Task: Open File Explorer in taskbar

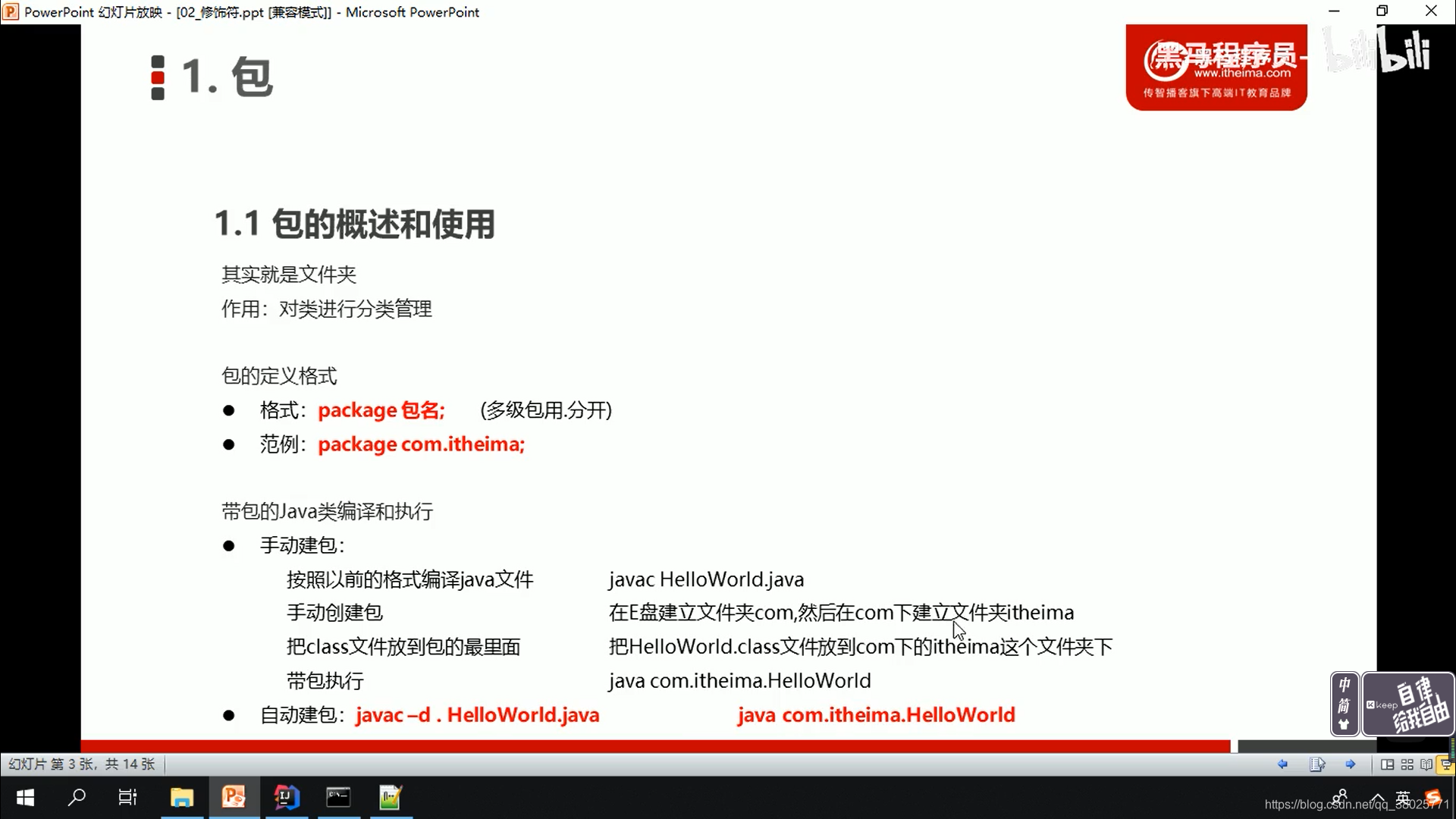Action: click(181, 798)
